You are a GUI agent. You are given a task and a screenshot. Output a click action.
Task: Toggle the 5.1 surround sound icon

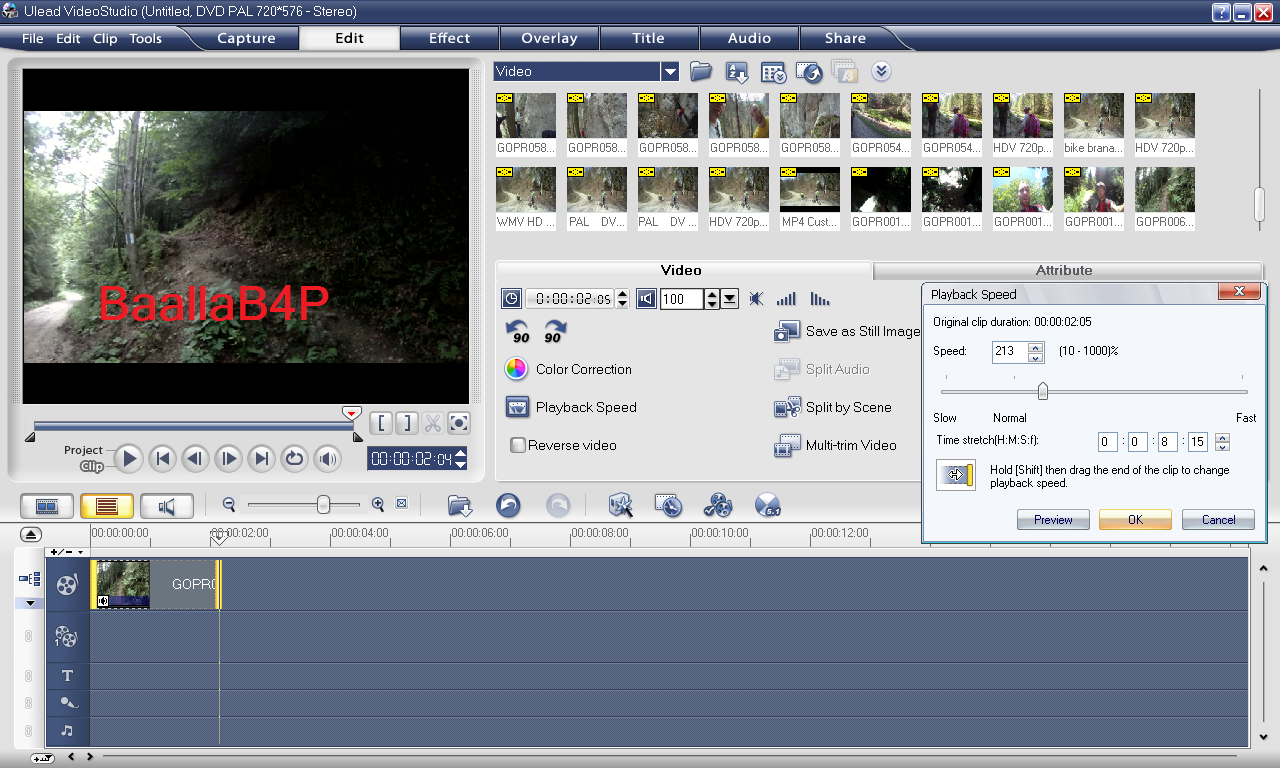pos(767,506)
